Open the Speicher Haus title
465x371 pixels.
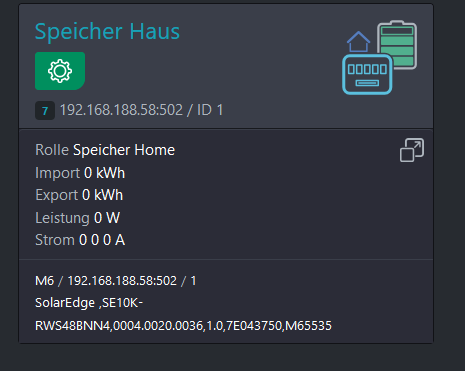click(x=107, y=32)
